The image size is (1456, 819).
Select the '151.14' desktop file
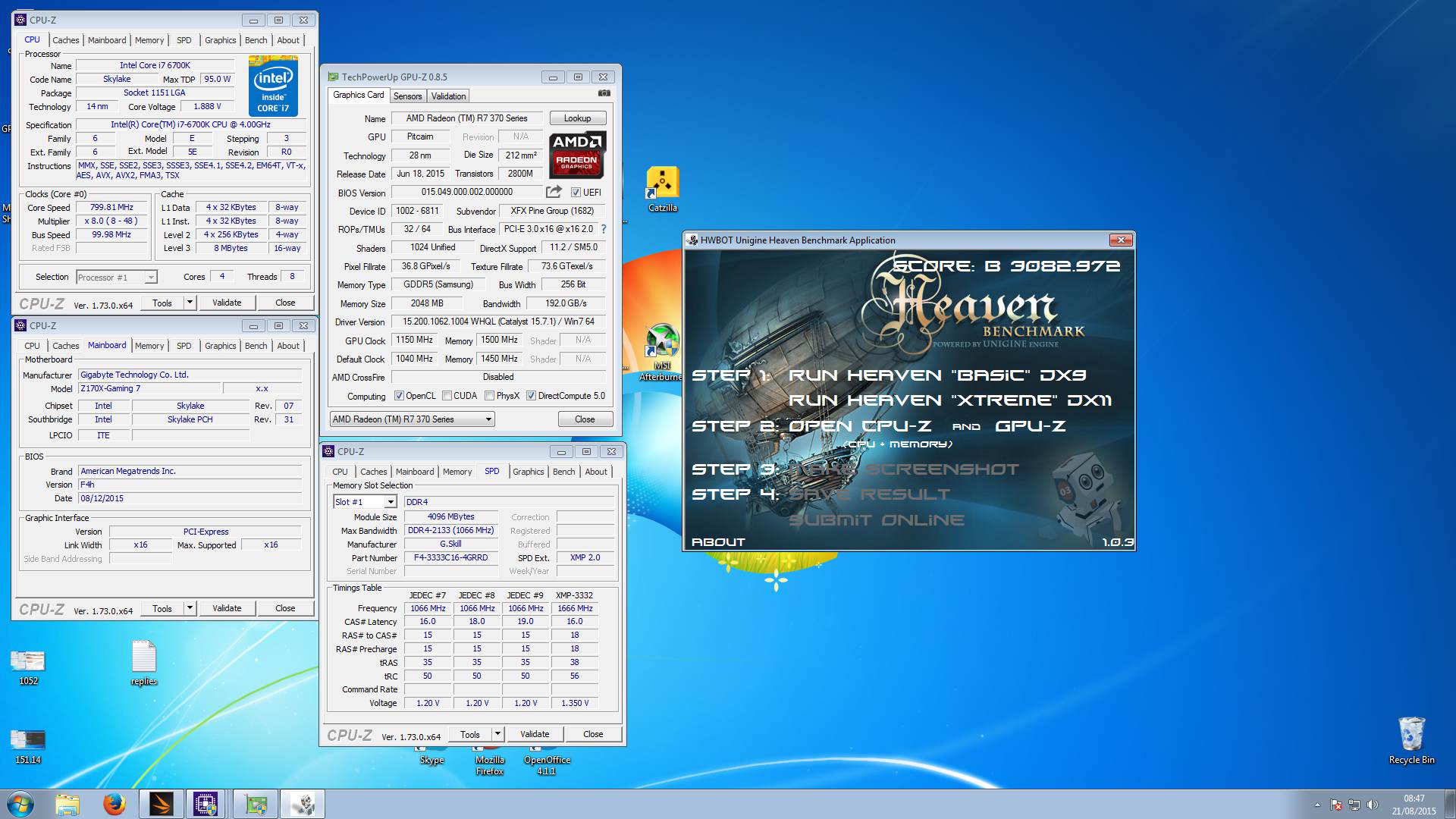pos(28,746)
